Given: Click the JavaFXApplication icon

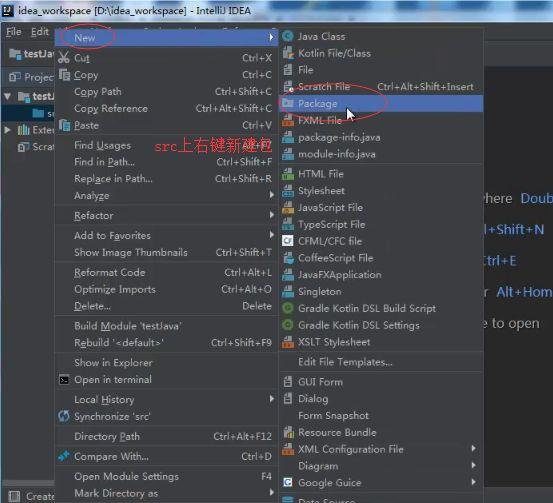Looking at the screenshot, I should point(288,274).
